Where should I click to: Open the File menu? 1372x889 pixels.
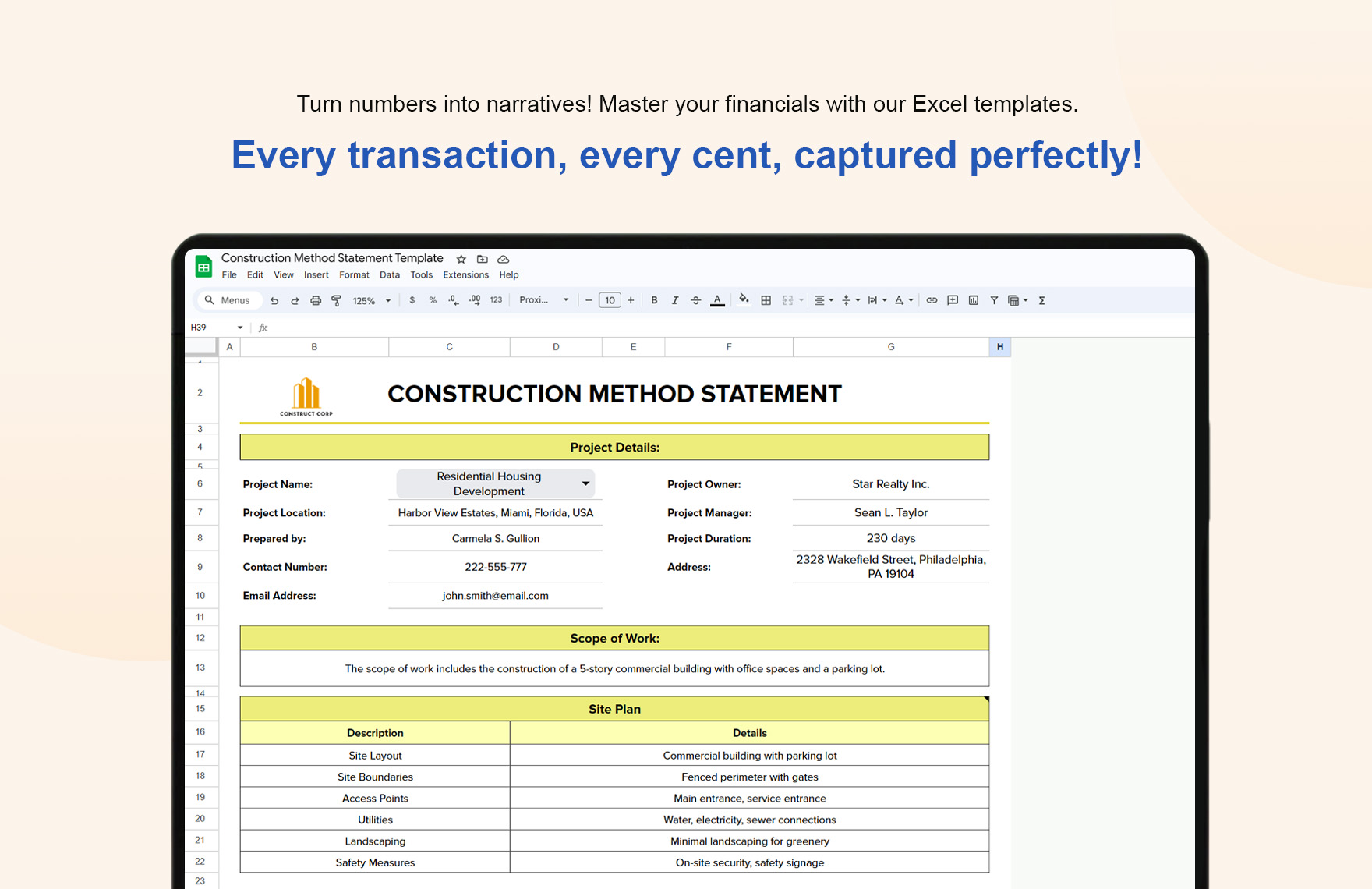229,275
